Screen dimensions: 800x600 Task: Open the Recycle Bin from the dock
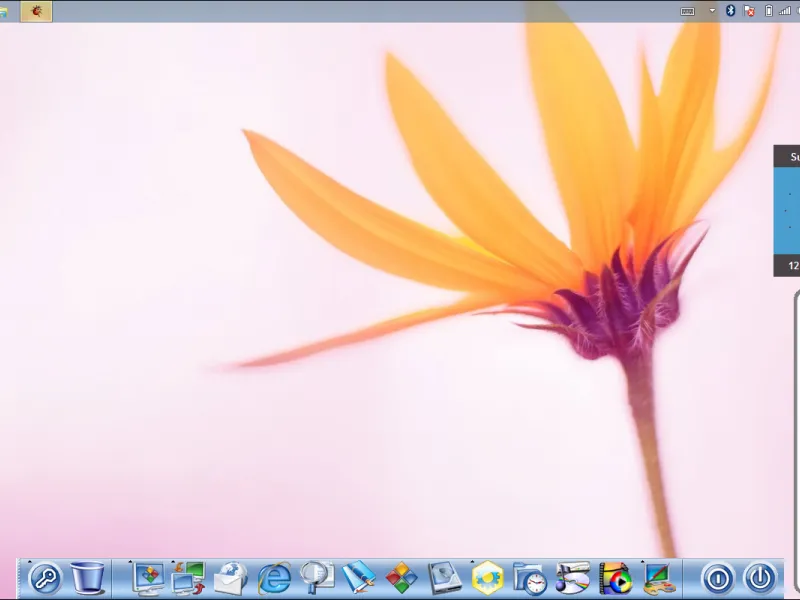pos(87,578)
